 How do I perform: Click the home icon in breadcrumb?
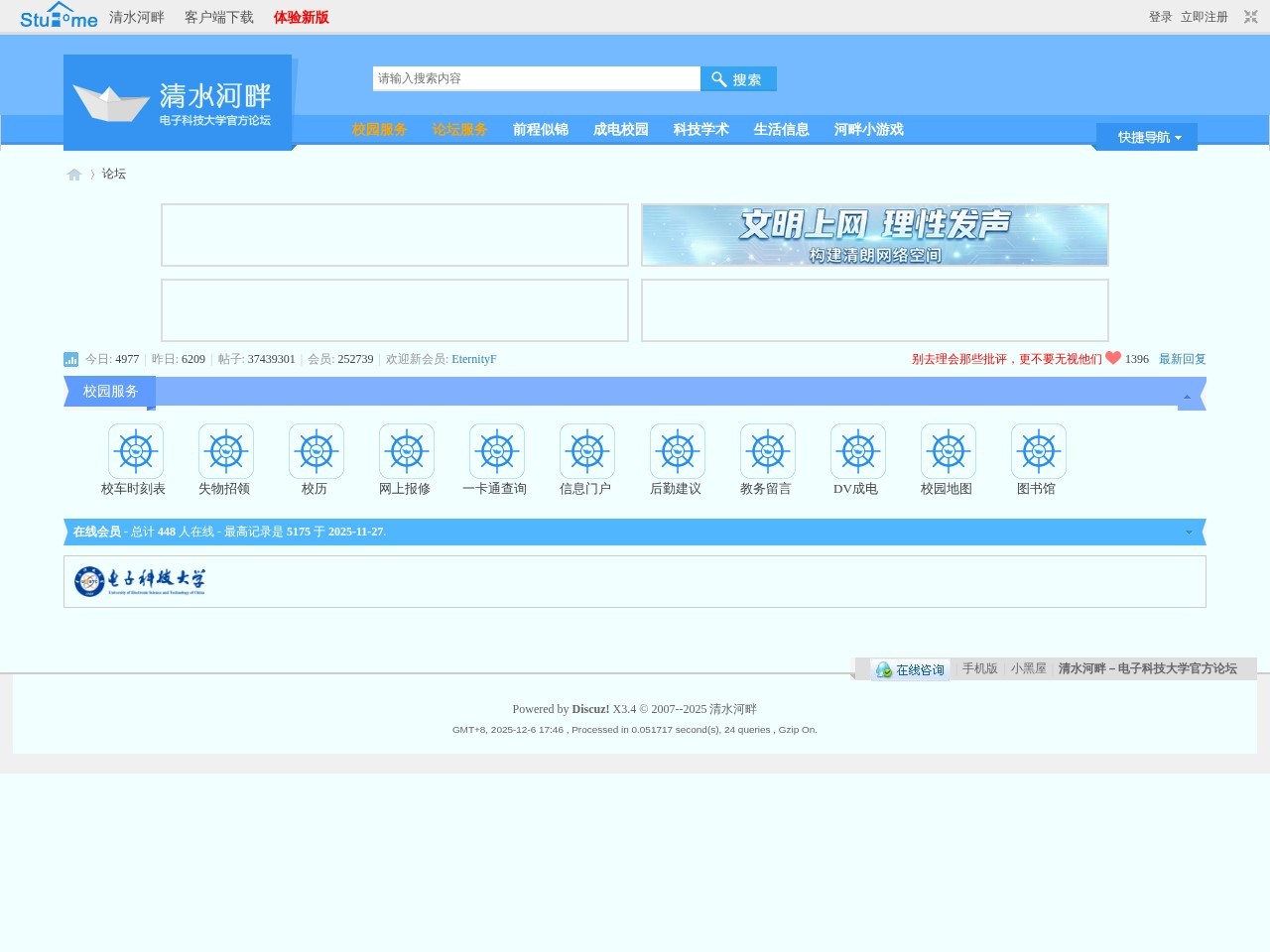click(74, 175)
